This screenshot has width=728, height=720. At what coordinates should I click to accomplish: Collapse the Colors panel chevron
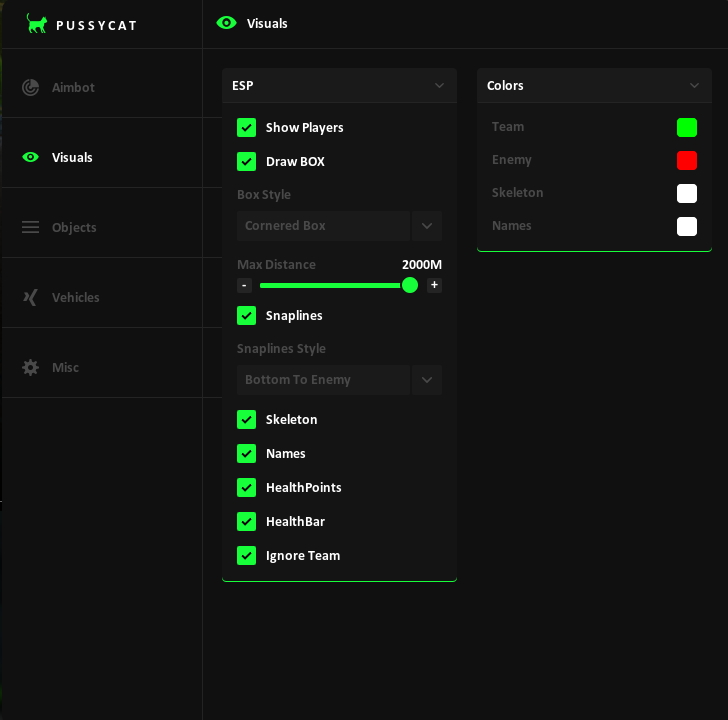pyautogui.click(x=694, y=85)
